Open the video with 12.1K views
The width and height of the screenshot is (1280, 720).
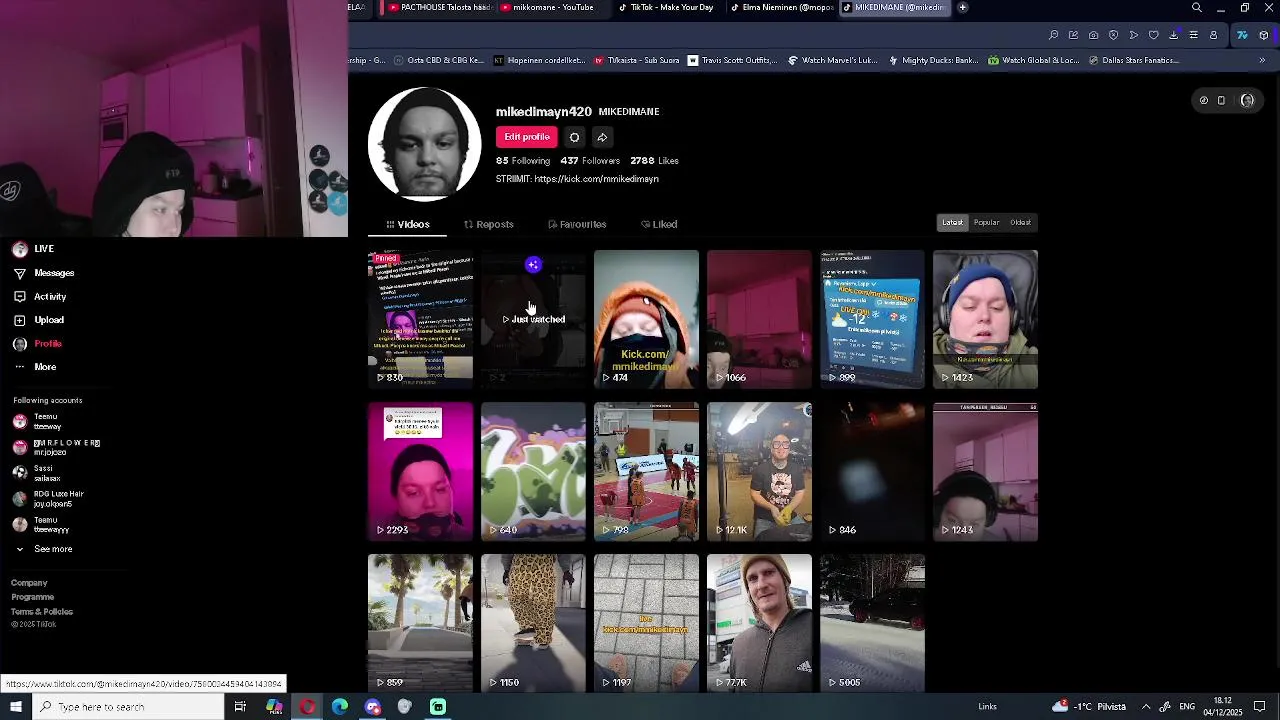[759, 472]
